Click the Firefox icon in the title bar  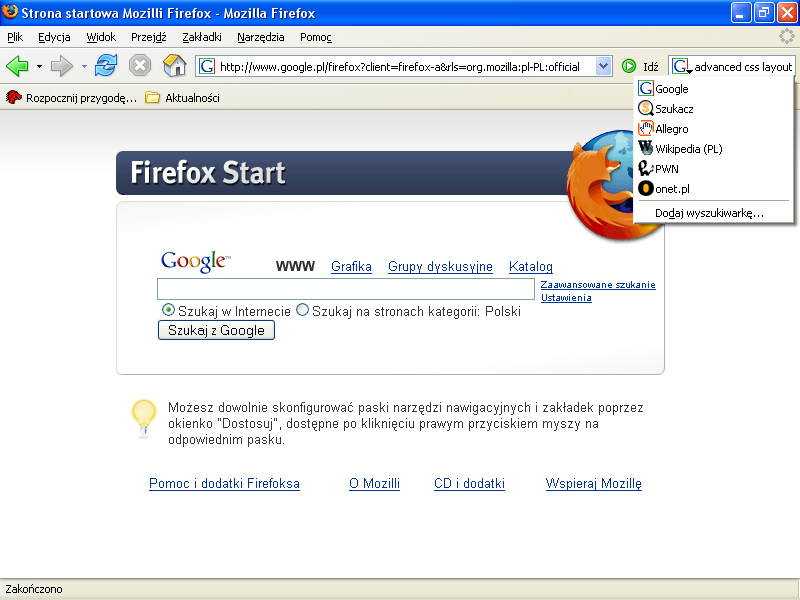point(10,11)
